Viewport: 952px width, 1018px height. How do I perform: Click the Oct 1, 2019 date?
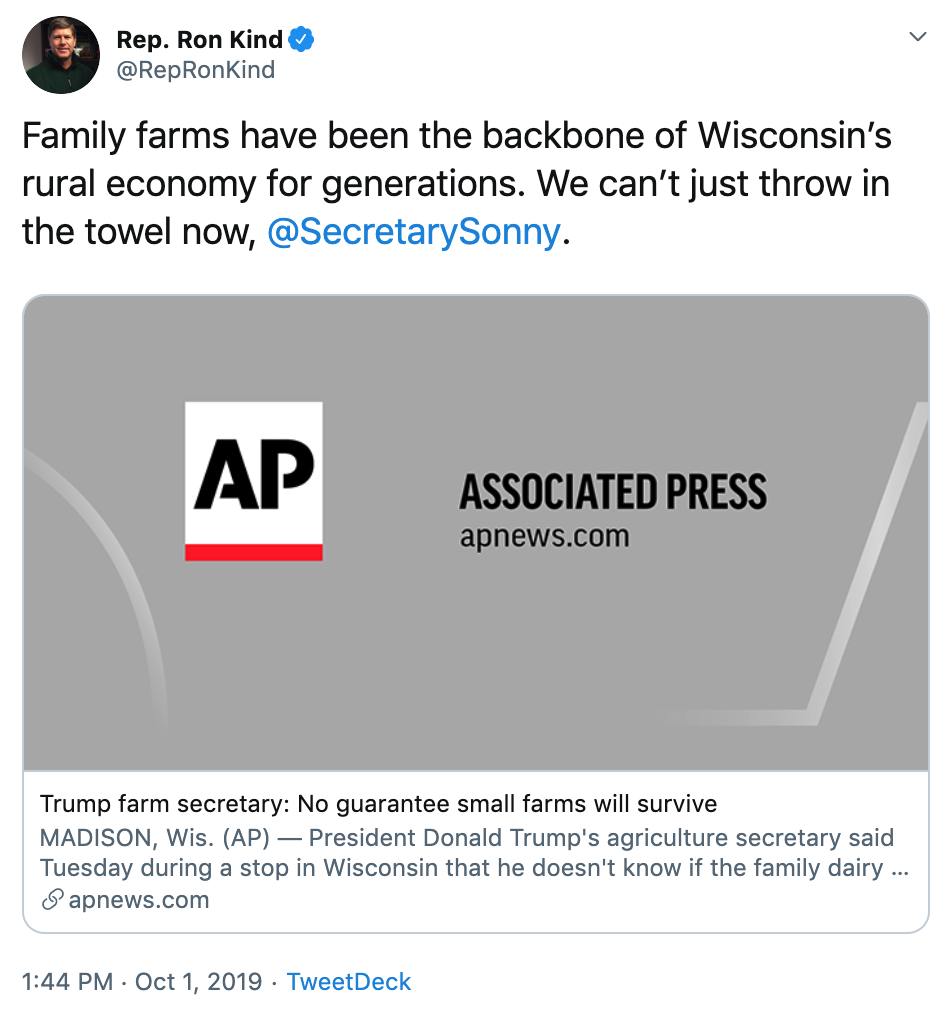198,982
